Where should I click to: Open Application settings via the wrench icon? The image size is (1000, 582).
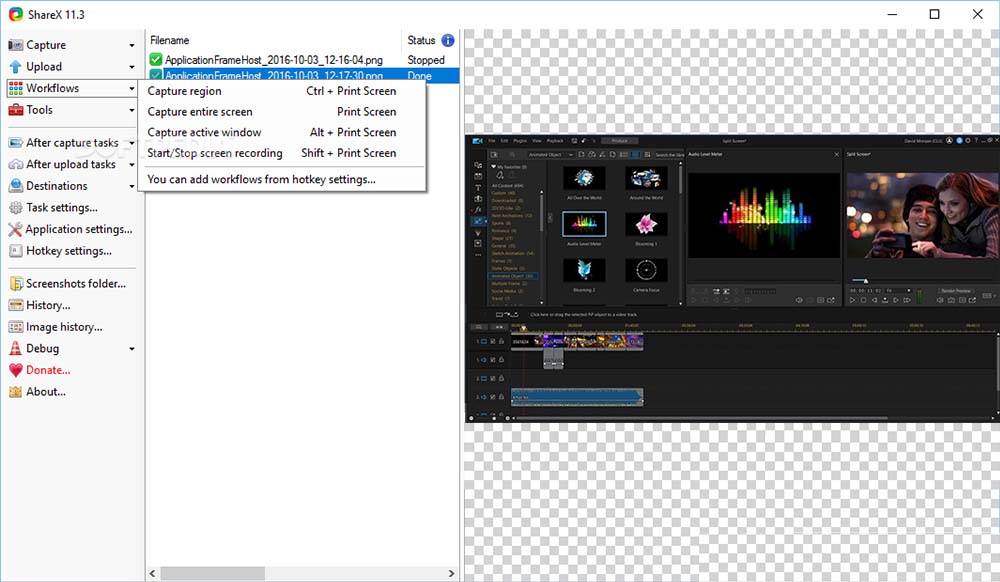[13, 229]
